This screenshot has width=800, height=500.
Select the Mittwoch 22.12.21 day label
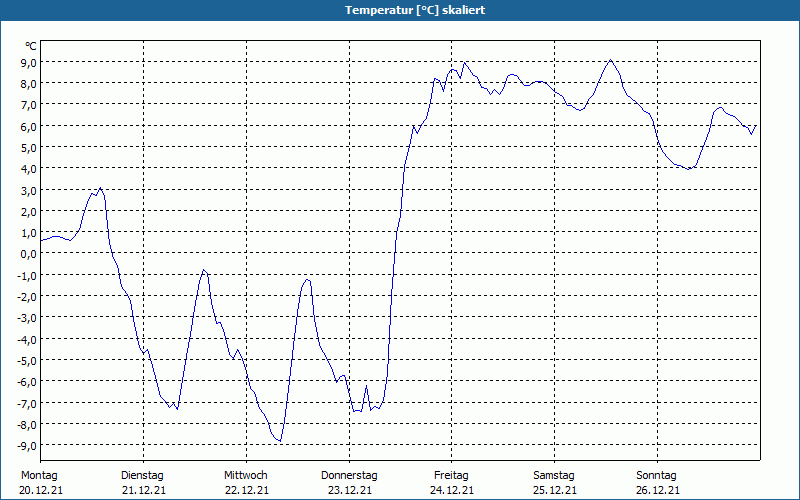246,483
